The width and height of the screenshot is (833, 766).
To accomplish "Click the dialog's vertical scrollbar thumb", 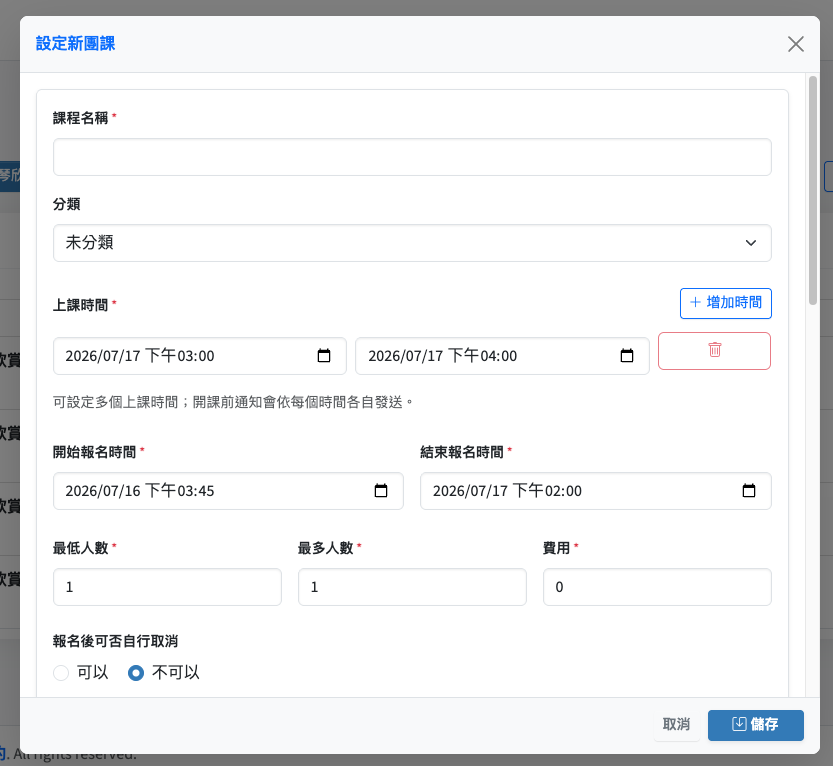I will point(812,190).
